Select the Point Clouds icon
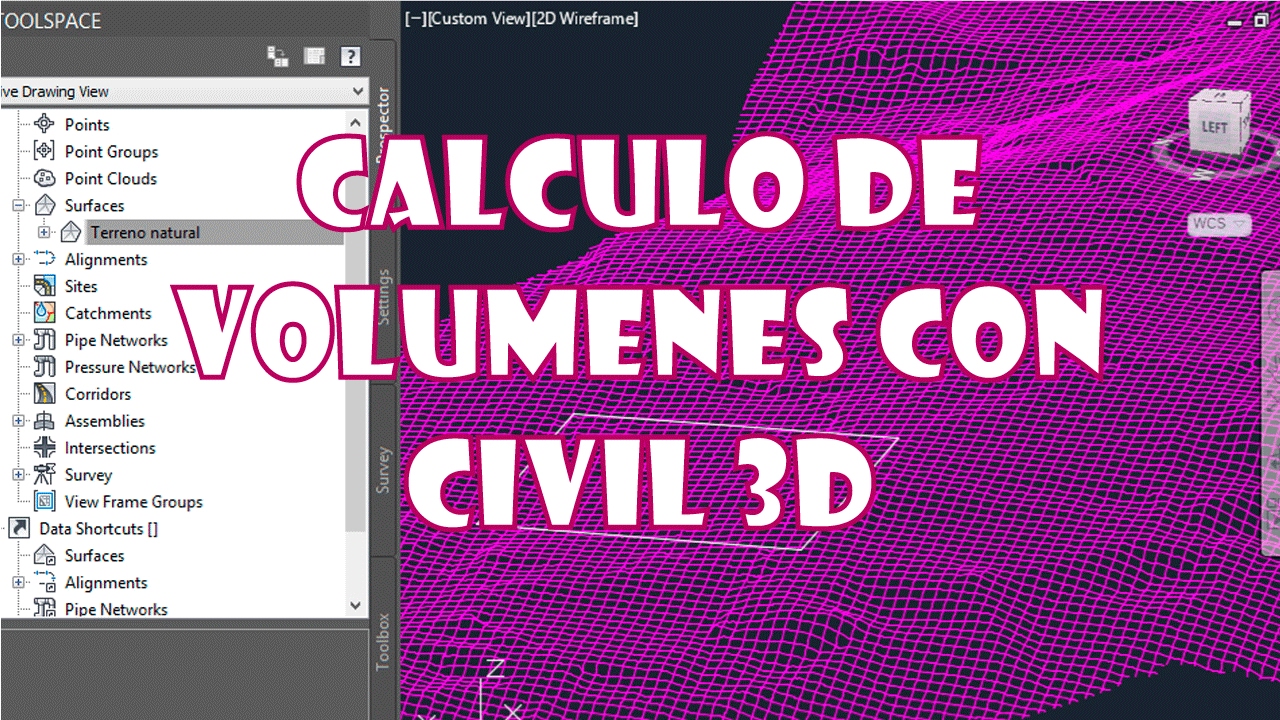This screenshot has height=720, width=1280. point(45,178)
